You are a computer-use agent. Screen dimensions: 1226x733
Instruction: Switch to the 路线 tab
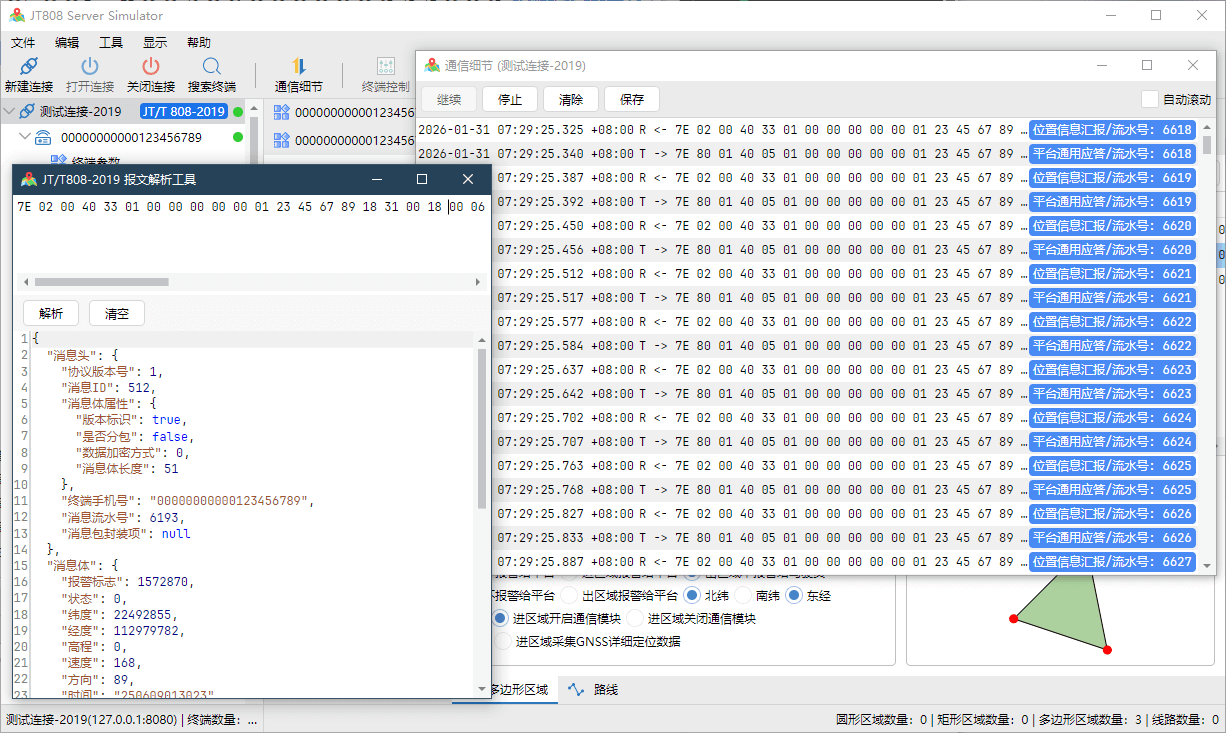[x=595, y=690]
